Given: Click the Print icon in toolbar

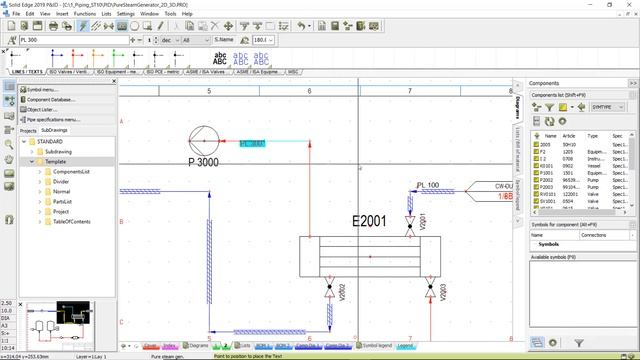Looking at the screenshot, I should [53, 26].
